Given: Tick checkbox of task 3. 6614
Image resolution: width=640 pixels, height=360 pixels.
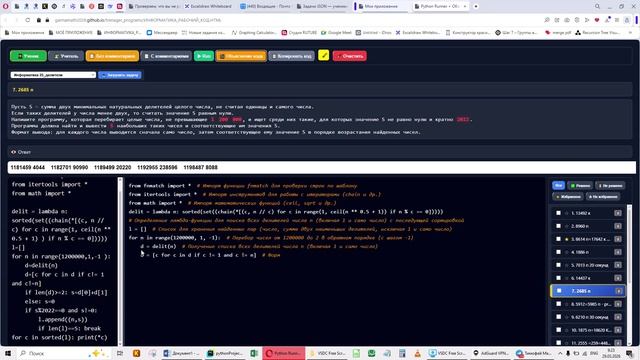Looking at the screenshot, I should [x=558, y=239].
